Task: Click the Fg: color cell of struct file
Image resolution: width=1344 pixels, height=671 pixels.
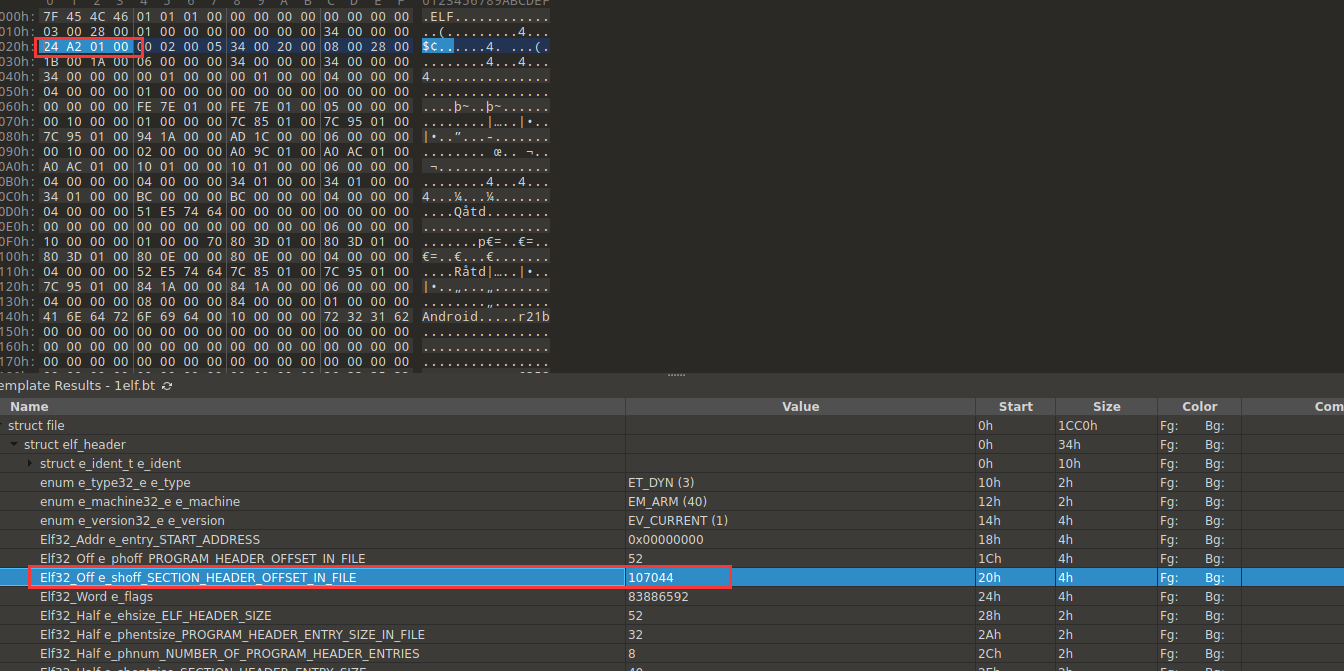Action: click(1169, 426)
